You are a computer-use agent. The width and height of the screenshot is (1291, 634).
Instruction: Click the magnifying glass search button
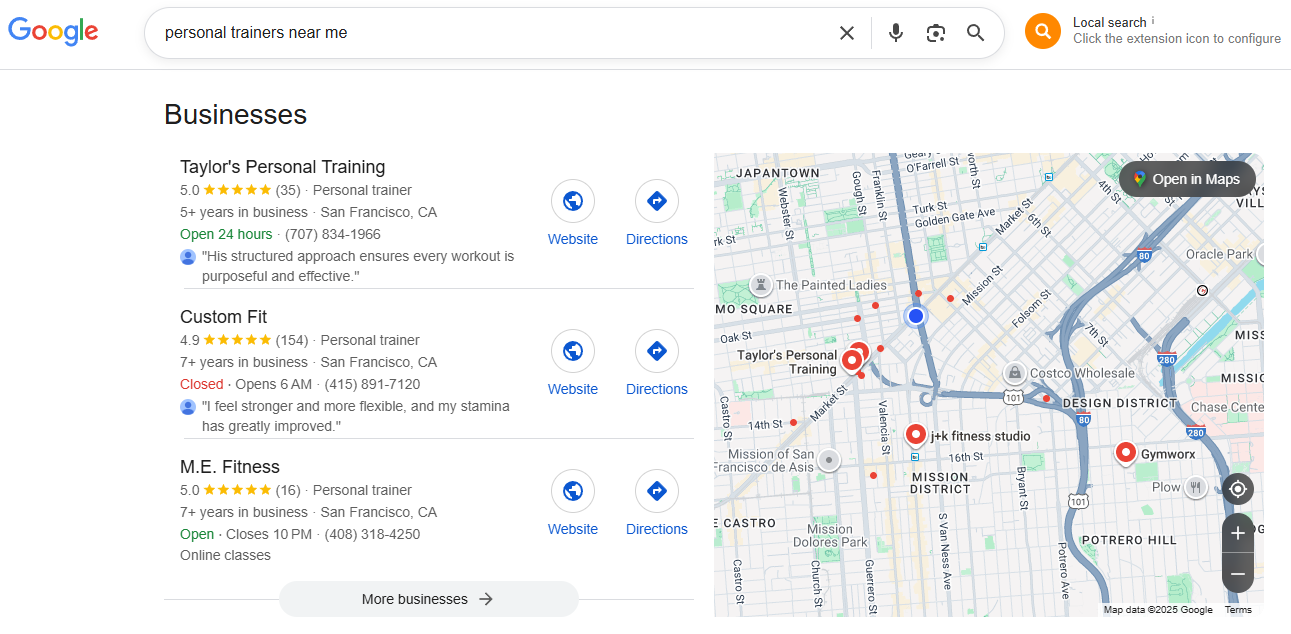pos(976,33)
